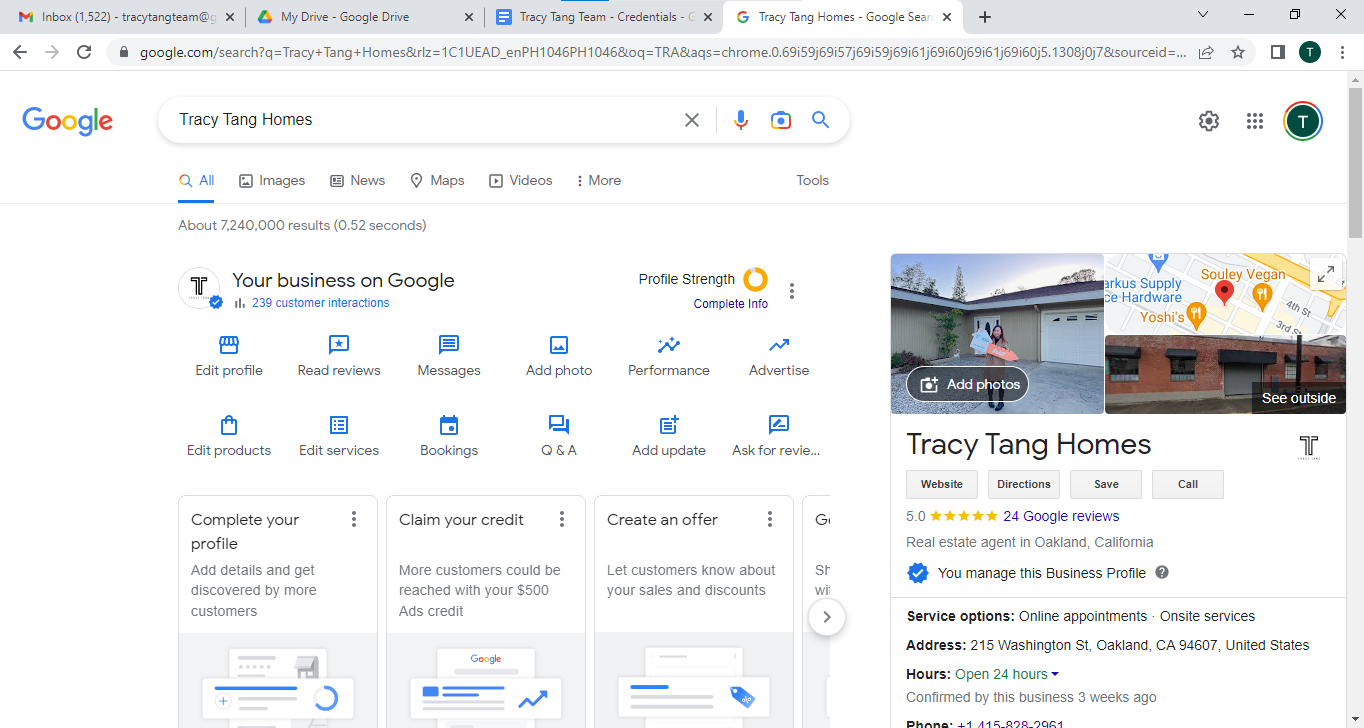
Task: Click Complete Info link
Action: (x=731, y=304)
